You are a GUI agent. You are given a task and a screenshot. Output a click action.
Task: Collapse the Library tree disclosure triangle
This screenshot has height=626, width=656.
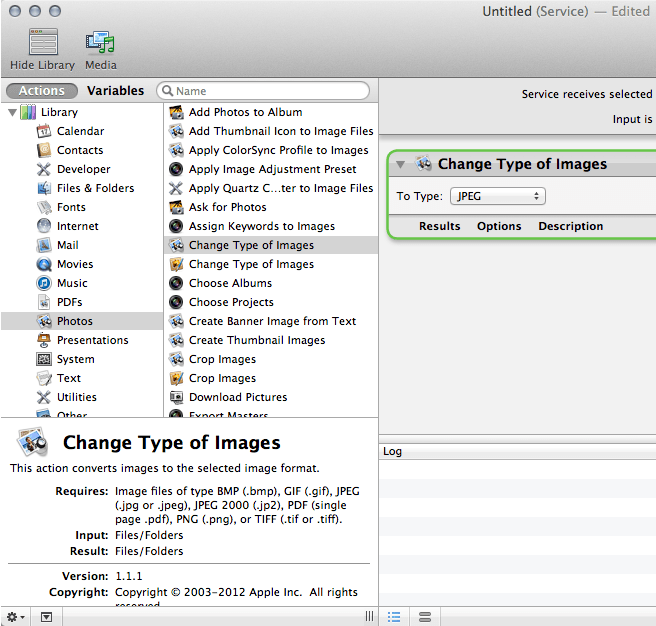pos(12,113)
